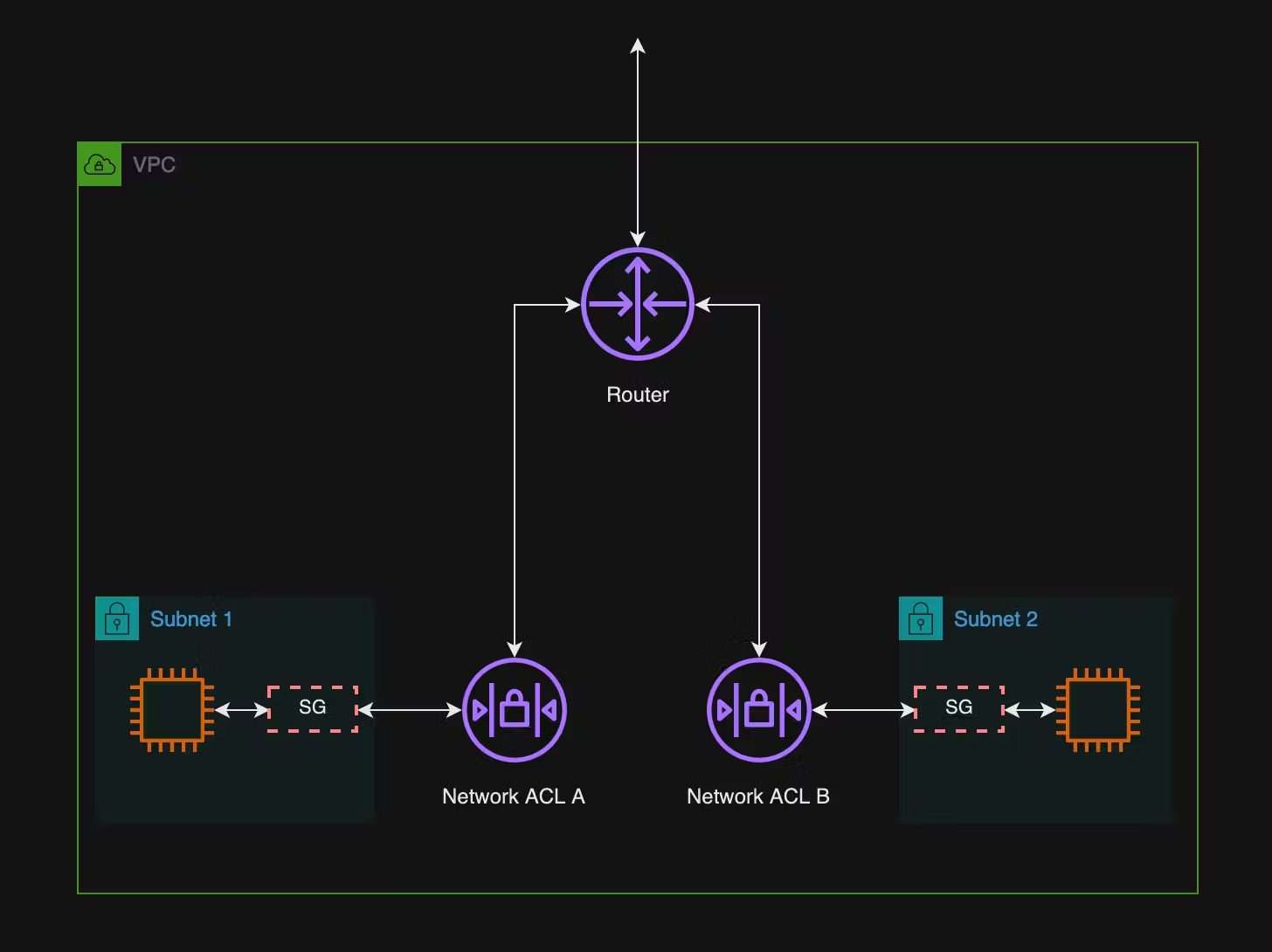
Task: Click the green VPC cloud icon
Action: tap(100, 164)
